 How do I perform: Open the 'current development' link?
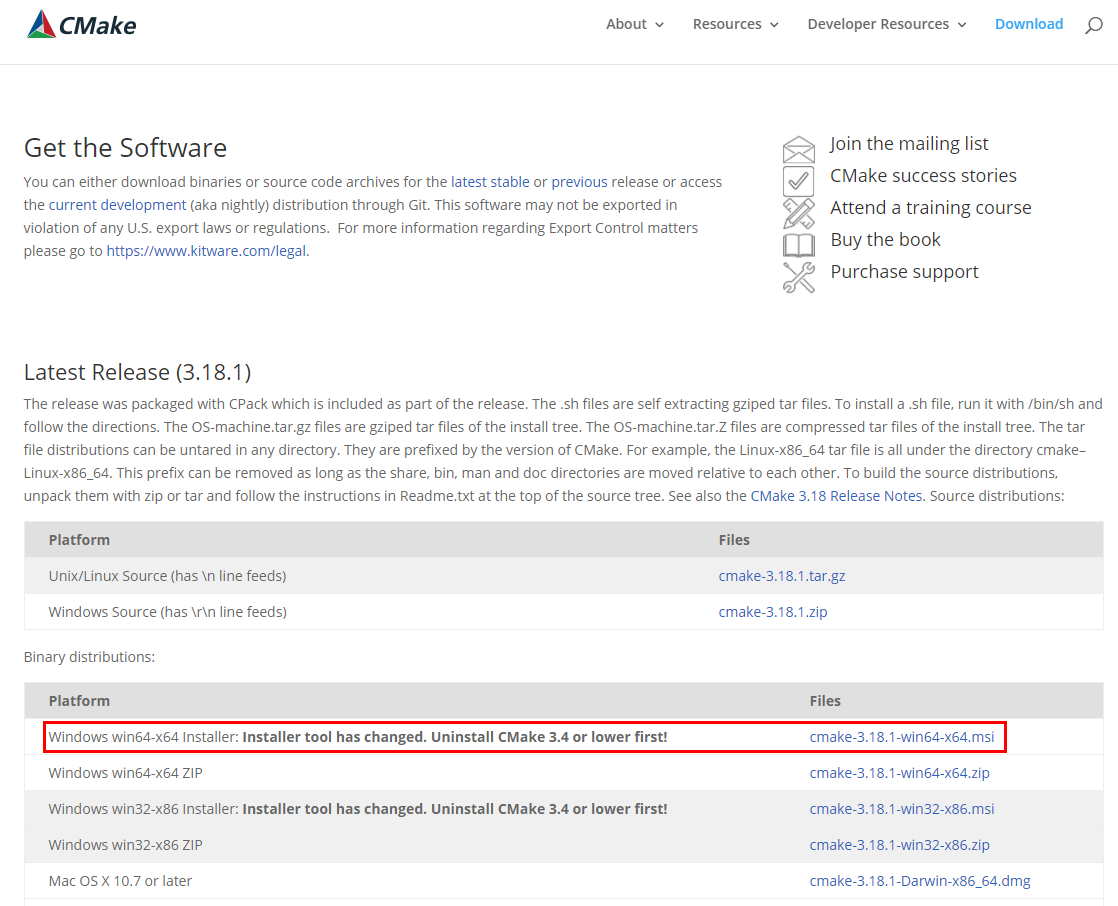point(117,205)
